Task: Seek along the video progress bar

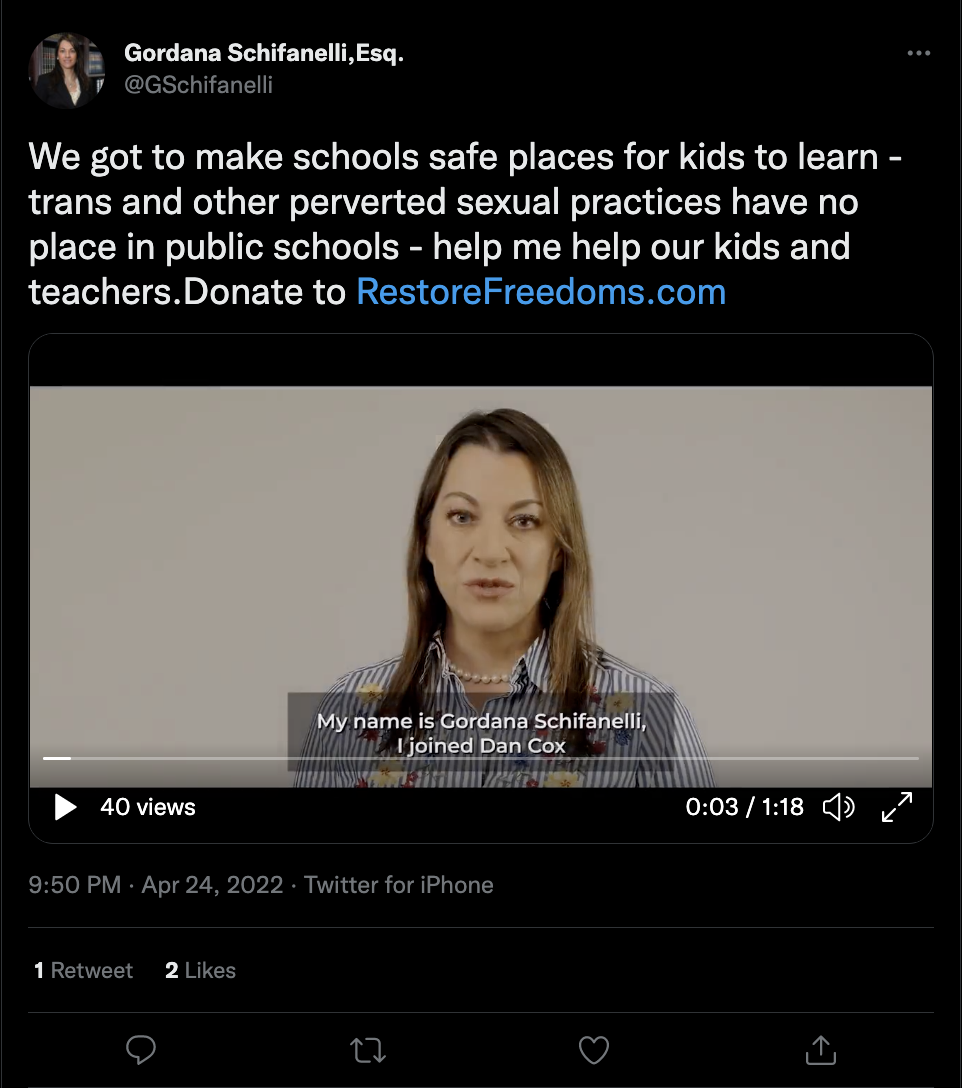Action: tap(480, 758)
